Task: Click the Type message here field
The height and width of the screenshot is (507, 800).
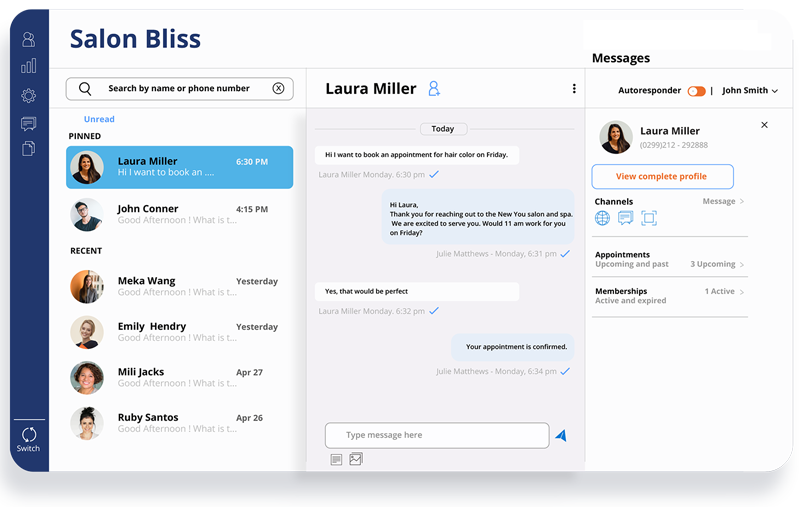Action: coord(437,435)
